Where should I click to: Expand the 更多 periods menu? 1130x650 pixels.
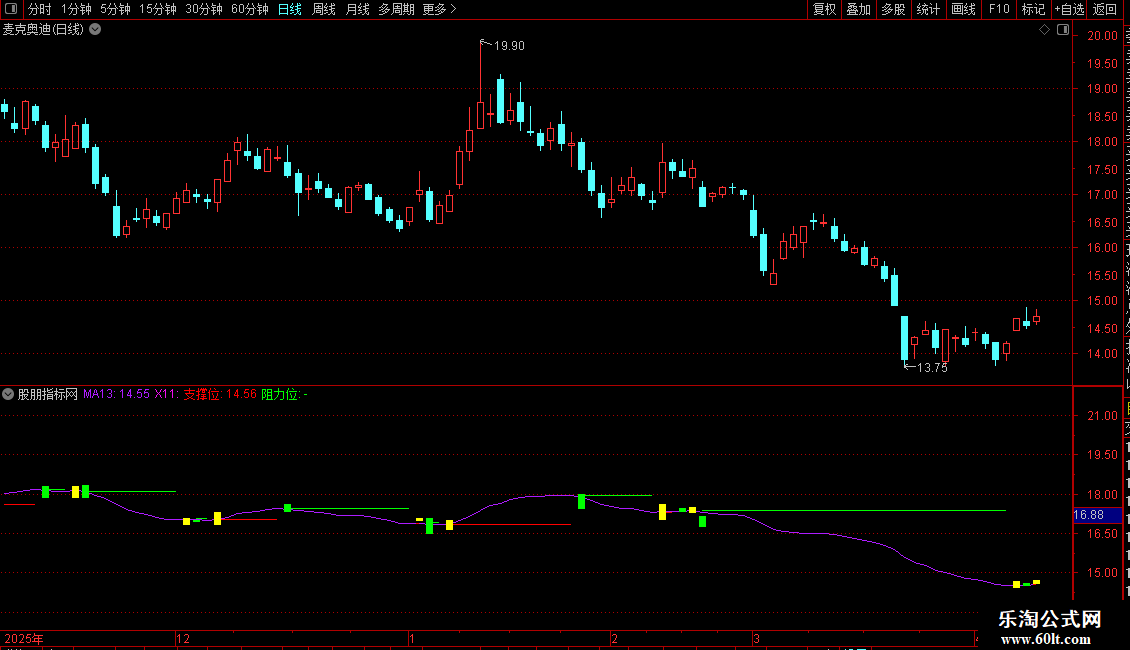(439, 9)
